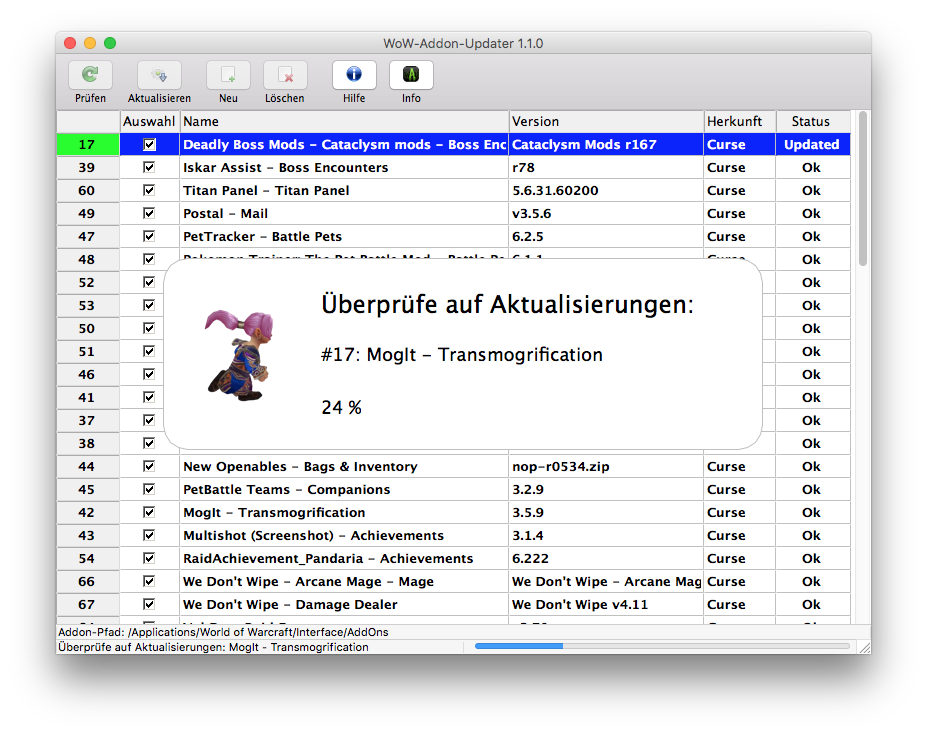Image resolution: width=927 pixels, height=734 pixels.
Task: Close the WoW-Addon-Updater window
Action: (70, 43)
